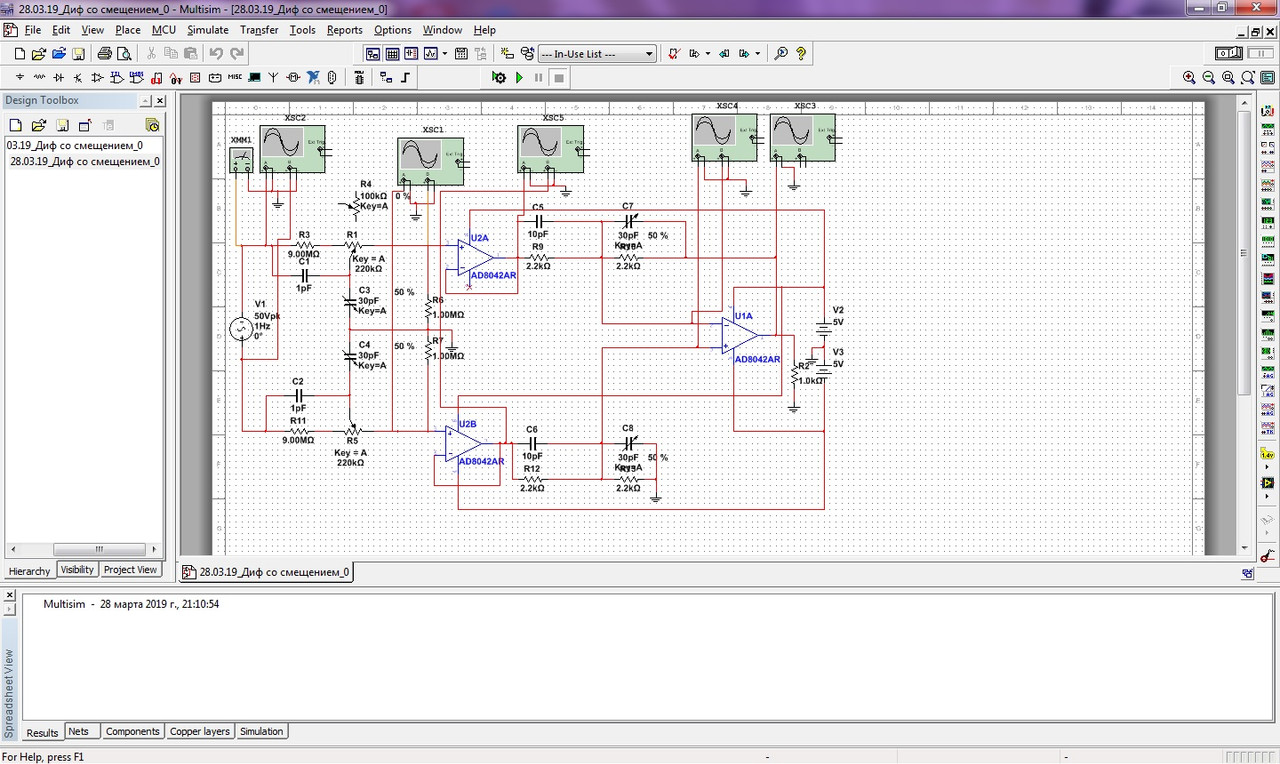Close the Spreadsheet View panel
The image size is (1280, 764).
click(x=9, y=595)
